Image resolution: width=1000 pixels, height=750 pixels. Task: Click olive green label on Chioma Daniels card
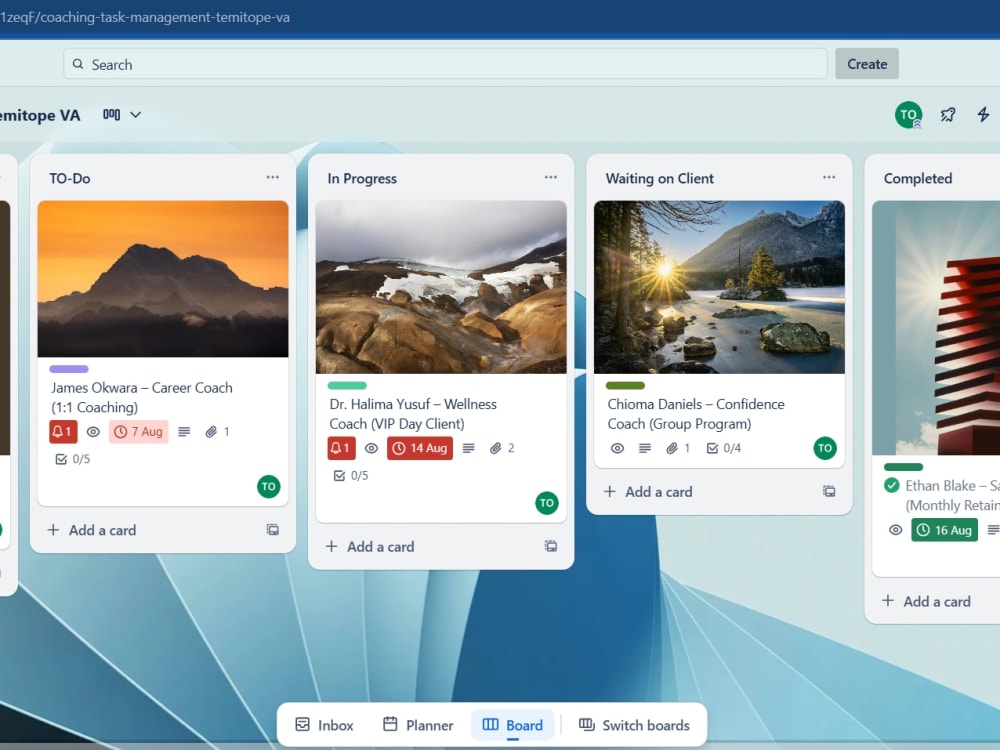pos(625,385)
